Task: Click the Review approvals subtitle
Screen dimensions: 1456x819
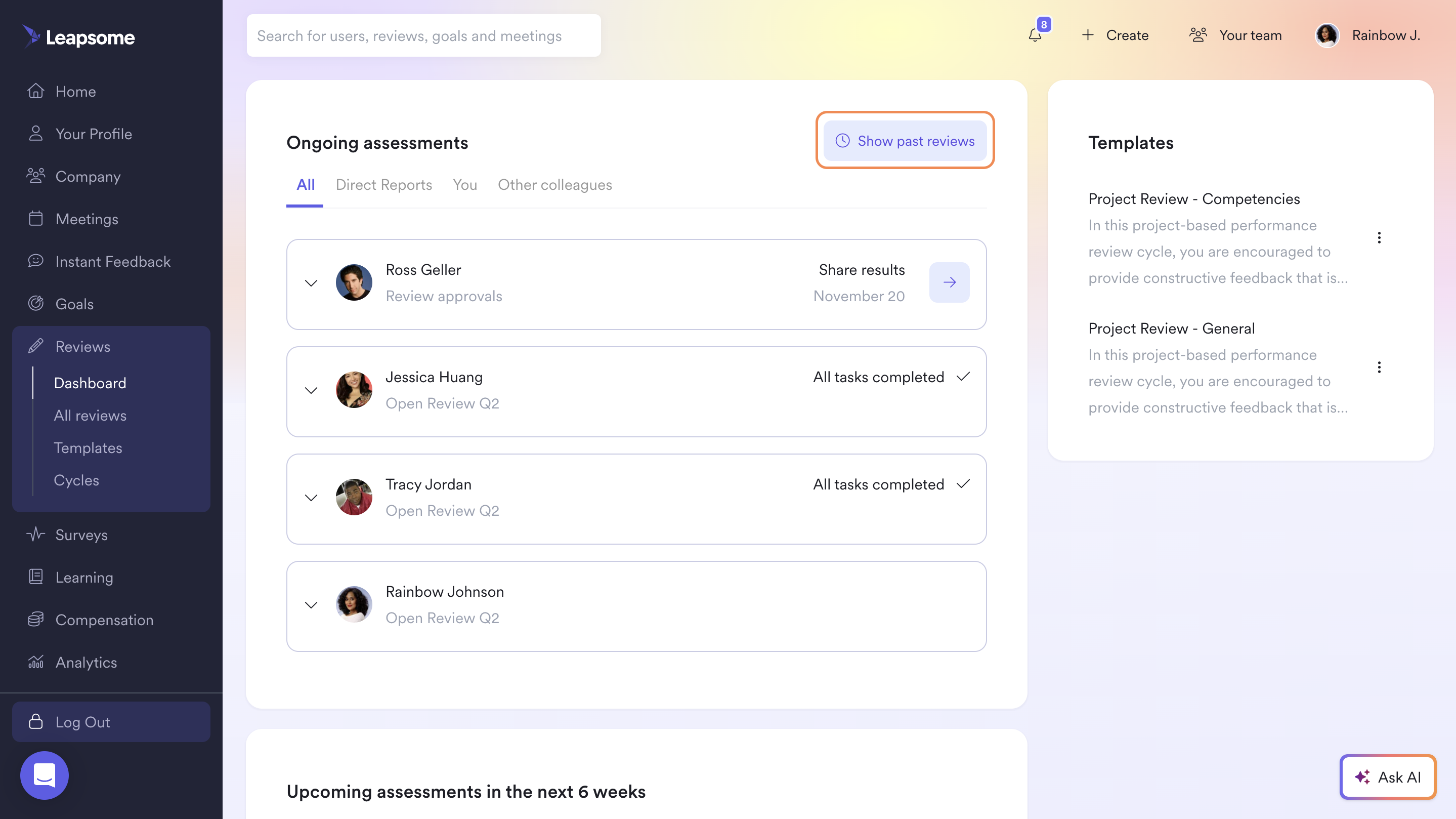Action: 444,296
